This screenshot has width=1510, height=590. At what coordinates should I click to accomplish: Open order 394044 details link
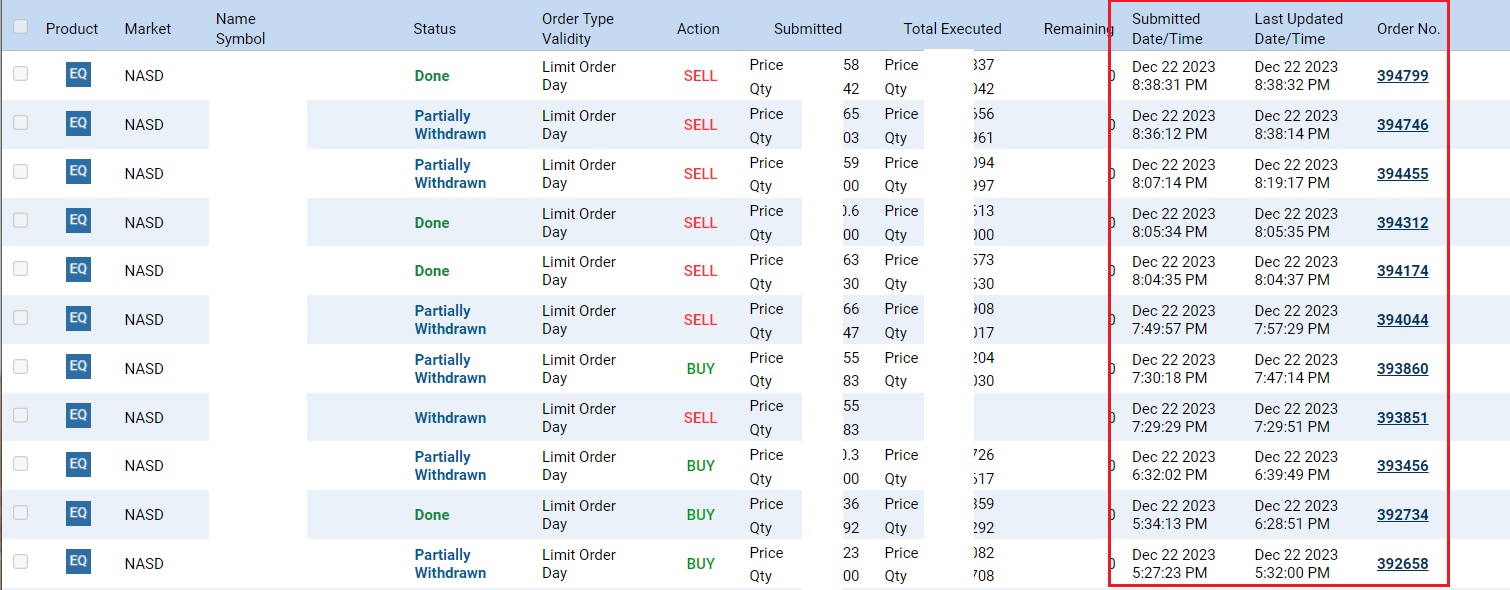pyautogui.click(x=1402, y=320)
